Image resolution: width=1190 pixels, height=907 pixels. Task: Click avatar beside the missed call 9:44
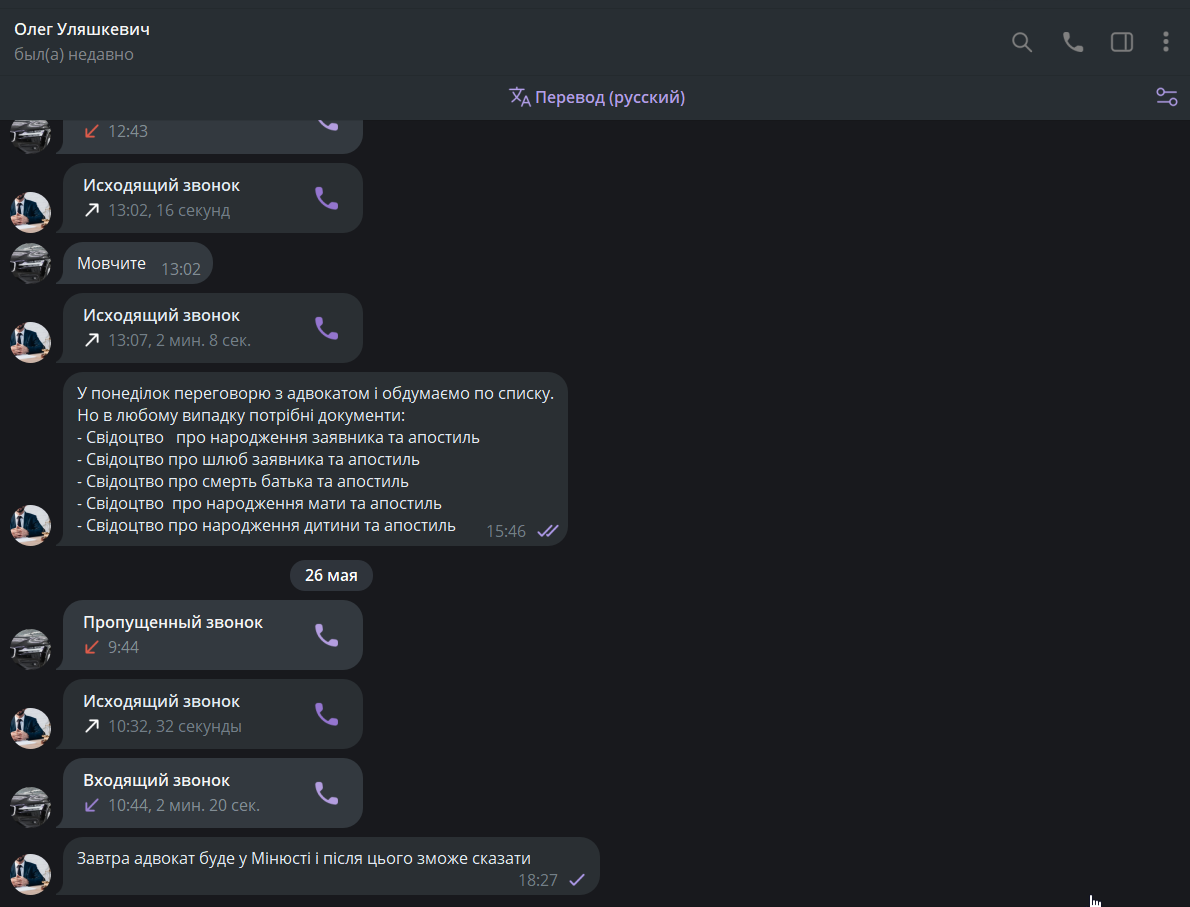click(30, 649)
